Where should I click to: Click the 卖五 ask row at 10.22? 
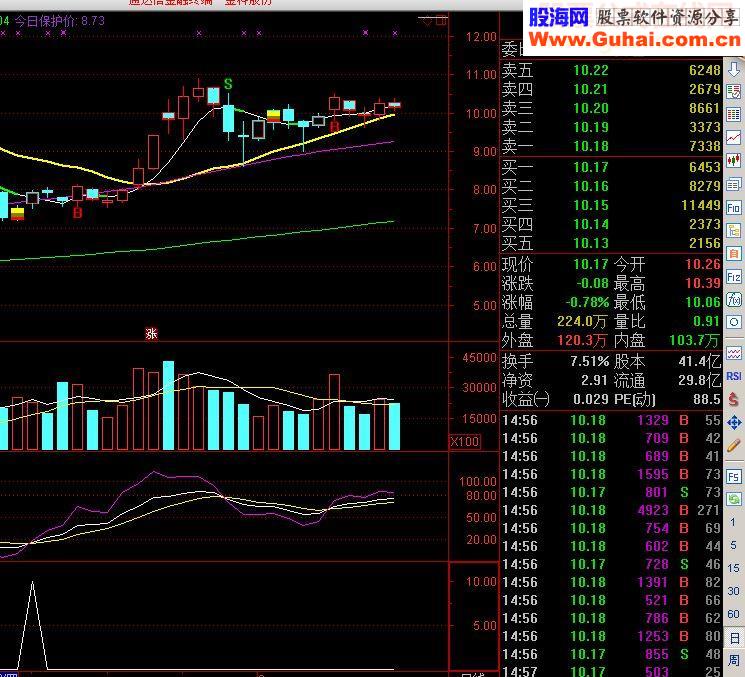611,70
